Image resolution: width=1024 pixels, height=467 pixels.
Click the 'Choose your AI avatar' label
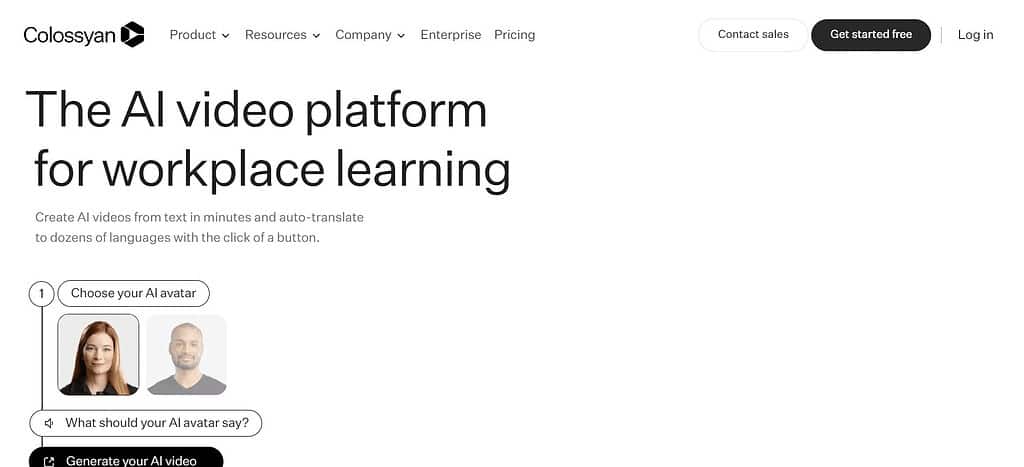(133, 293)
